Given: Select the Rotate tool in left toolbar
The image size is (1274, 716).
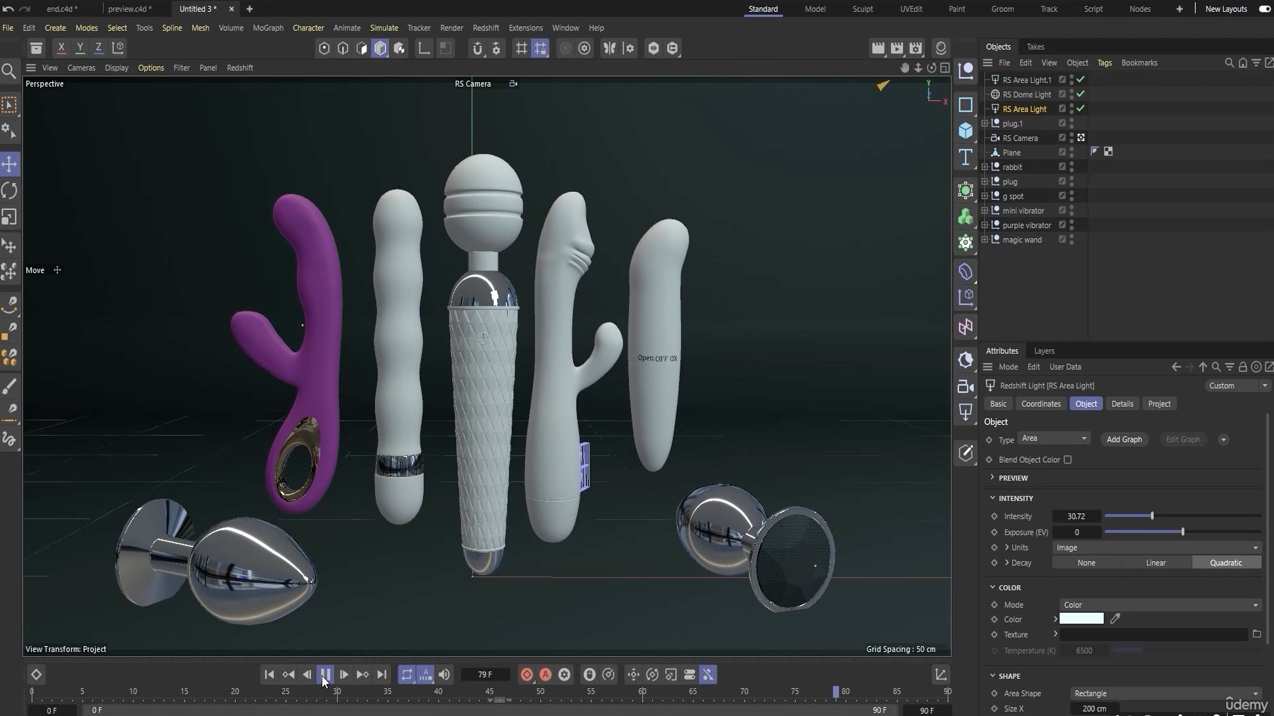Looking at the screenshot, I should (x=10, y=191).
